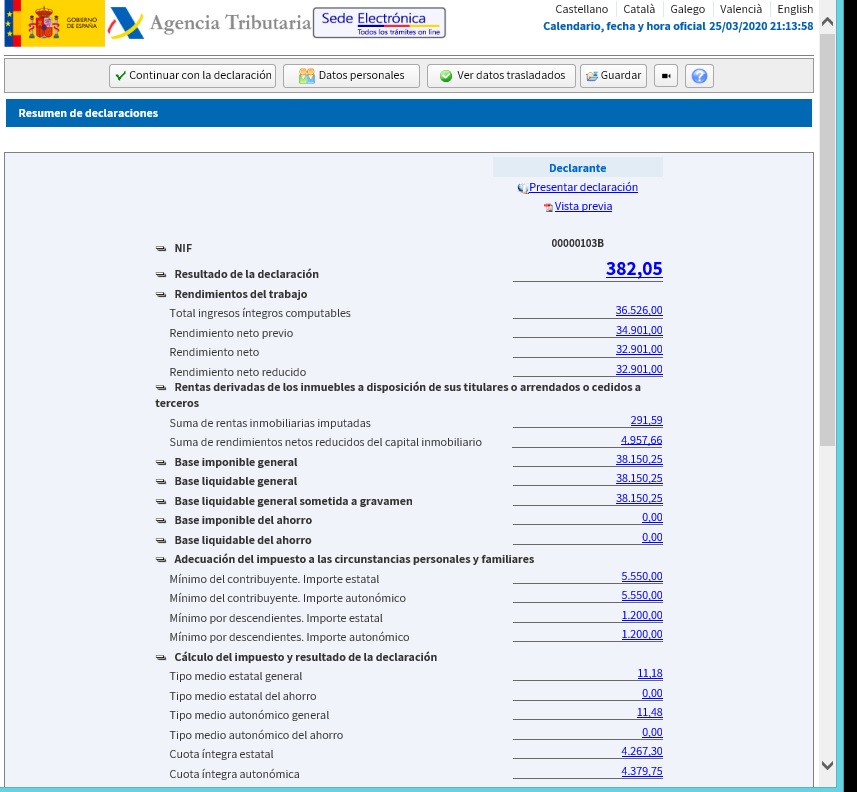857x792 pixels.
Task: Open the Vista previa PDF link
Action: (582, 206)
